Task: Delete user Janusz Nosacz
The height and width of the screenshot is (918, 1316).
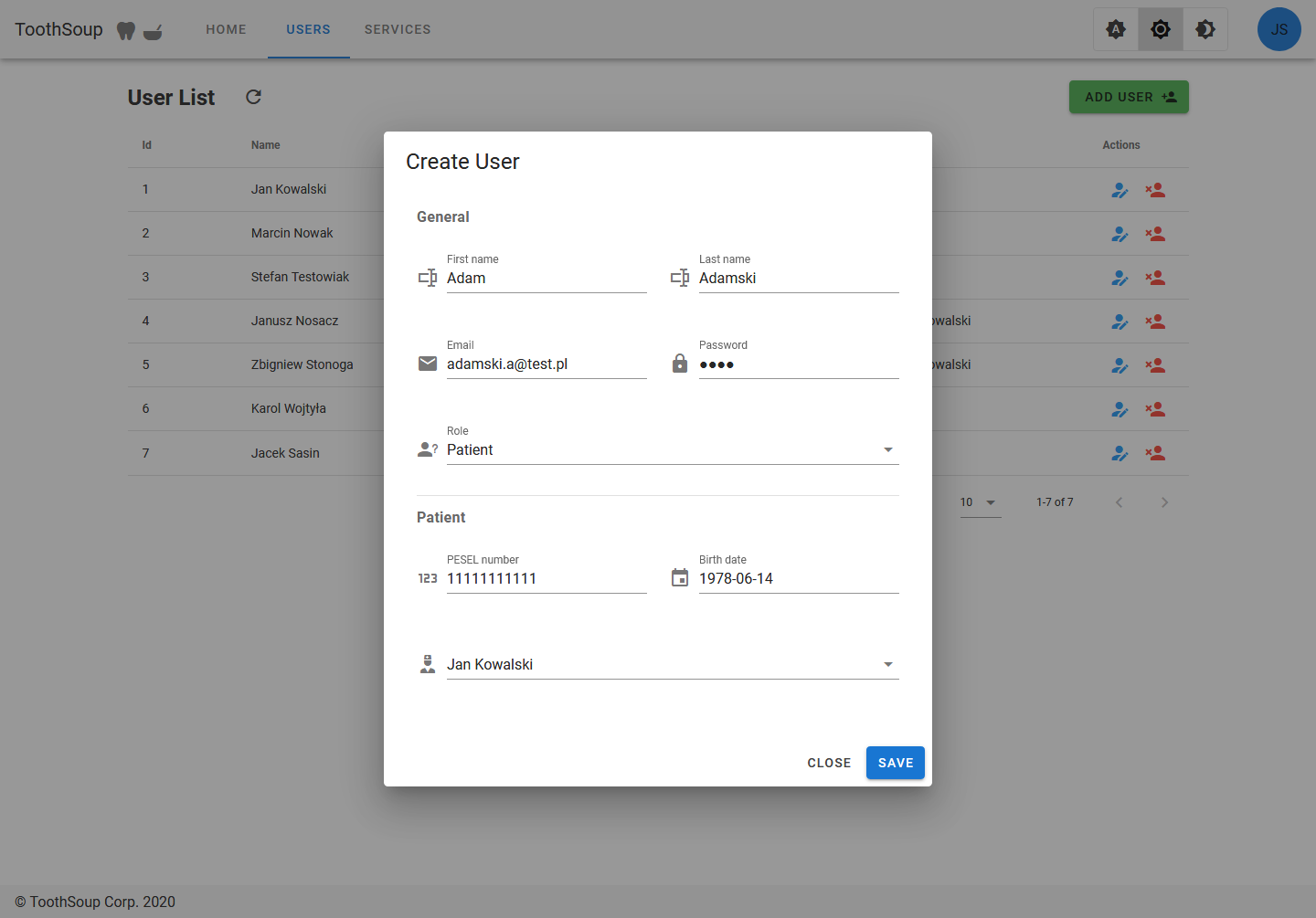Action: tap(1155, 322)
